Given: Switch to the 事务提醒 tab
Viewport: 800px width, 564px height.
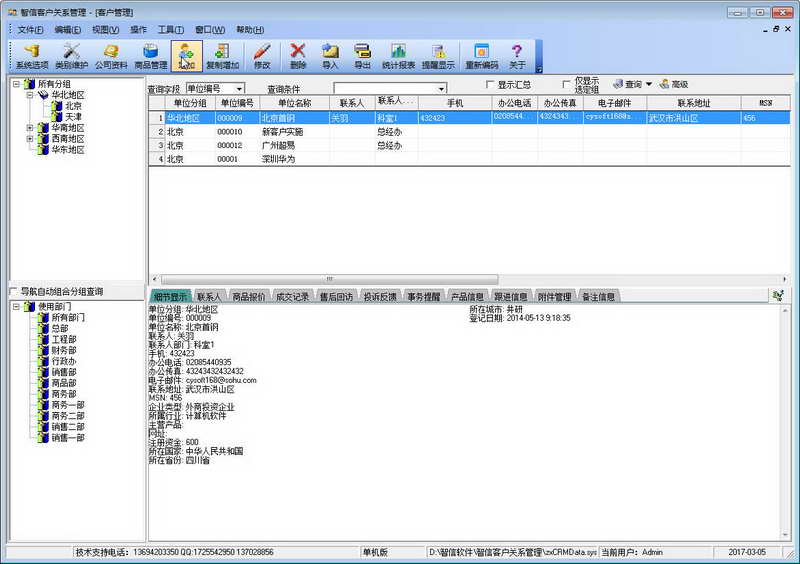Looking at the screenshot, I should tap(423, 297).
